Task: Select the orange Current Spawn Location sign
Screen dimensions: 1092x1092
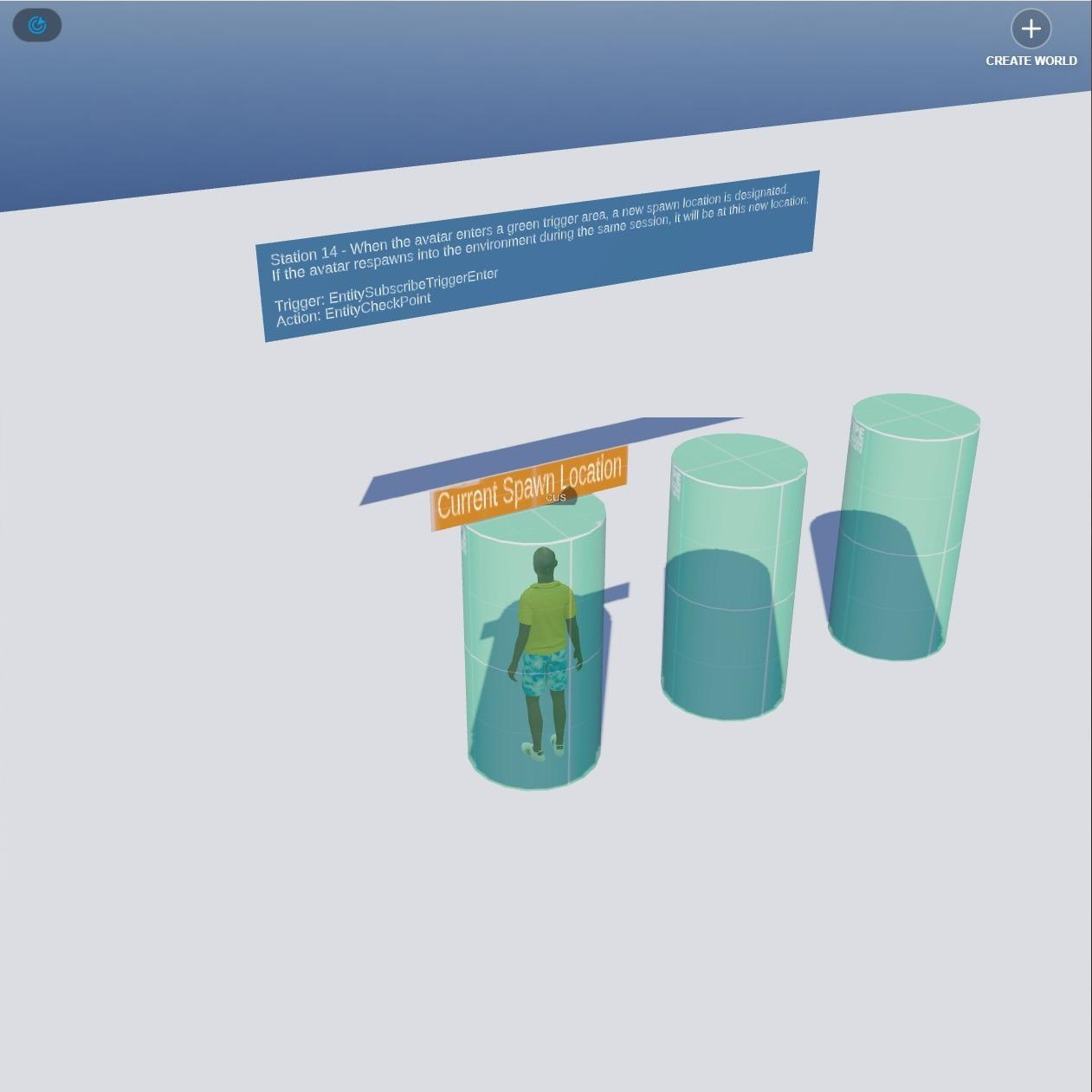Action: (528, 489)
